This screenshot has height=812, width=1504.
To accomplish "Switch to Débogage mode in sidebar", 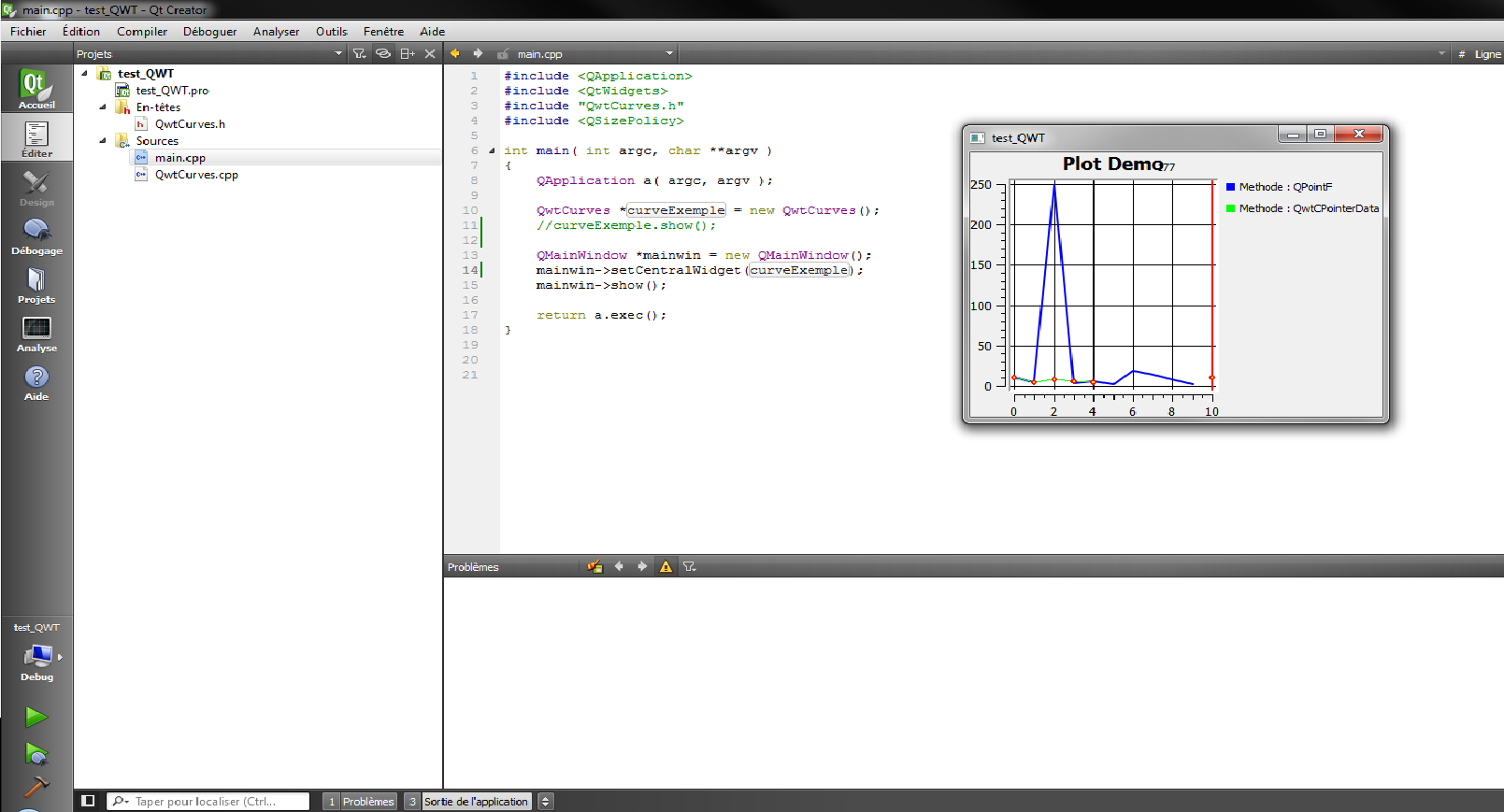I will point(36,236).
